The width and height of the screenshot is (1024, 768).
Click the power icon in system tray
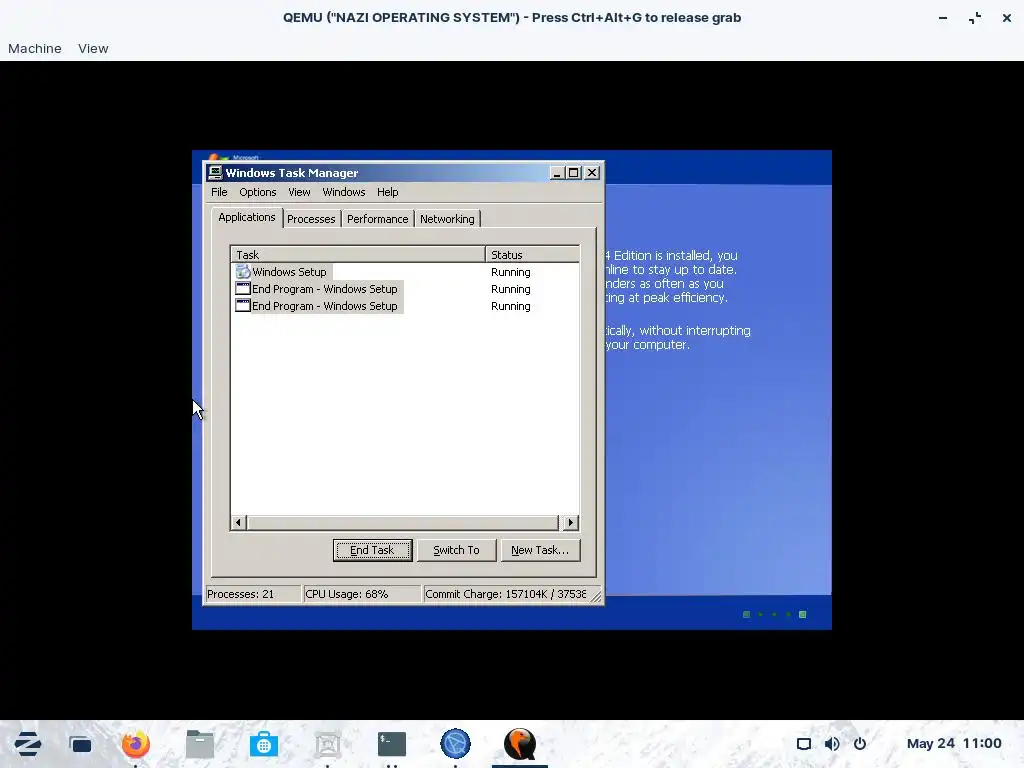860,744
